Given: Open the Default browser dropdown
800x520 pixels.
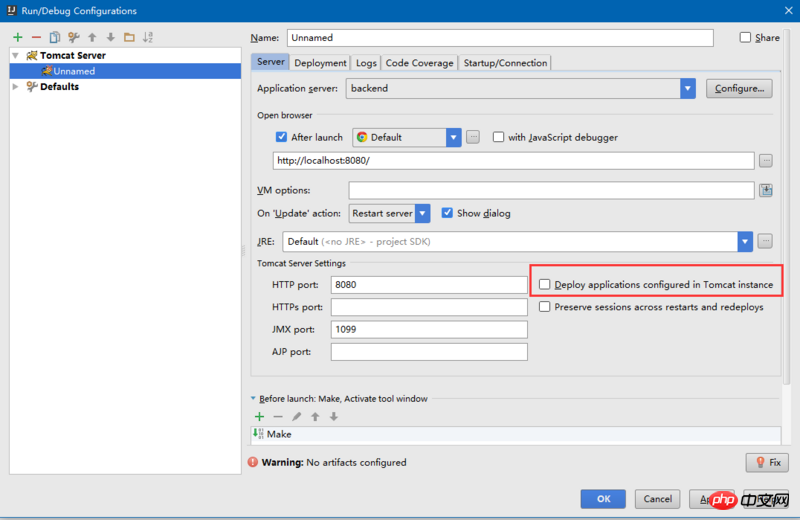Looking at the screenshot, I should tap(454, 137).
